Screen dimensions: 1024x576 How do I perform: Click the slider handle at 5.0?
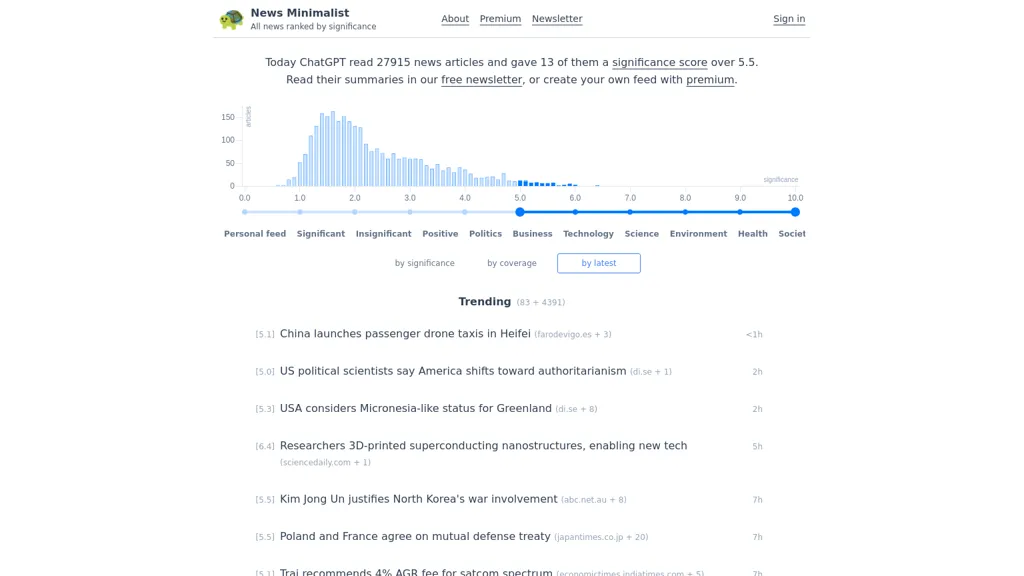pyautogui.click(x=520, y=212)
